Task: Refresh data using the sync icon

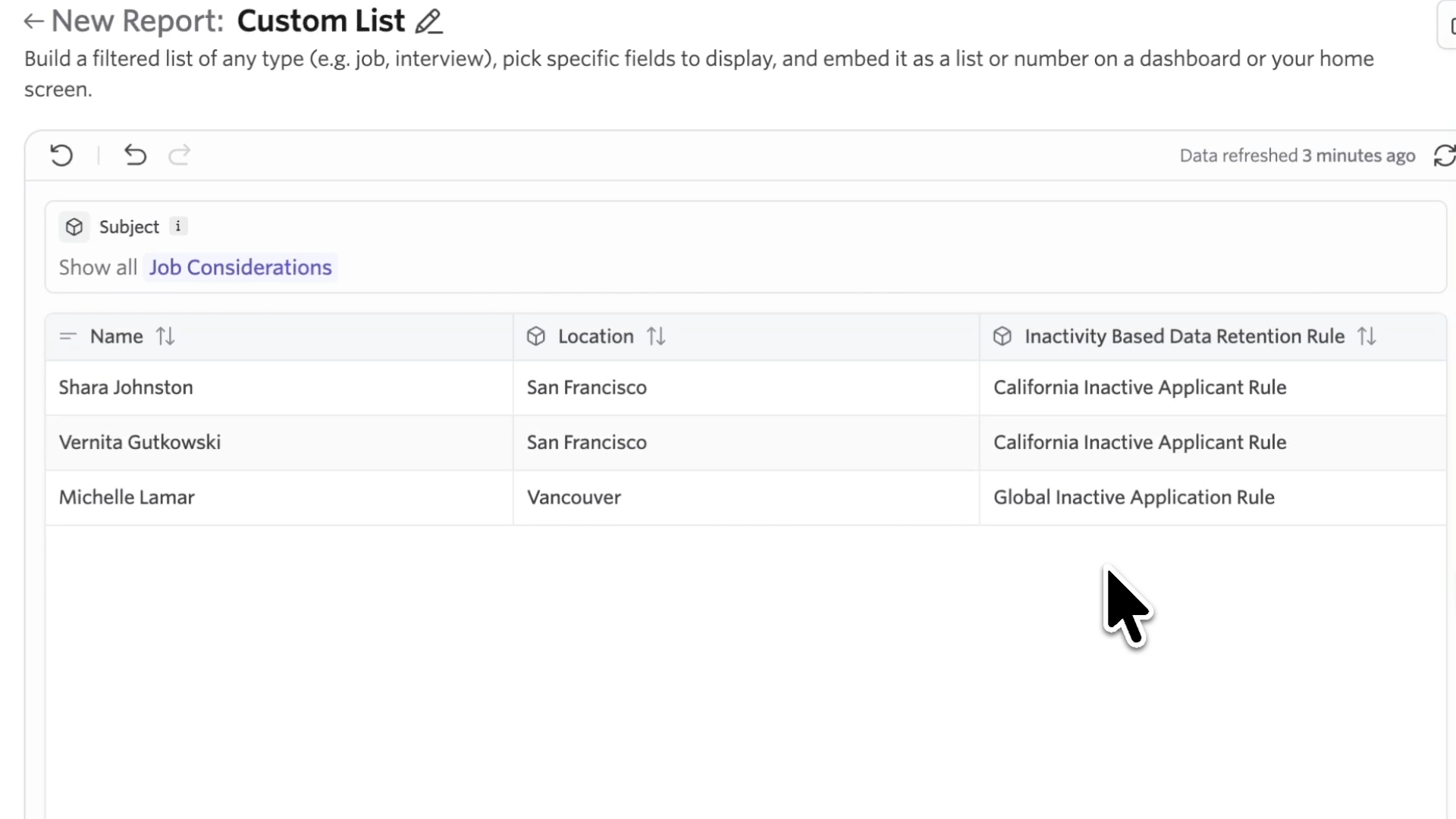Action: pyautogui.click(x=1444, y=155)
